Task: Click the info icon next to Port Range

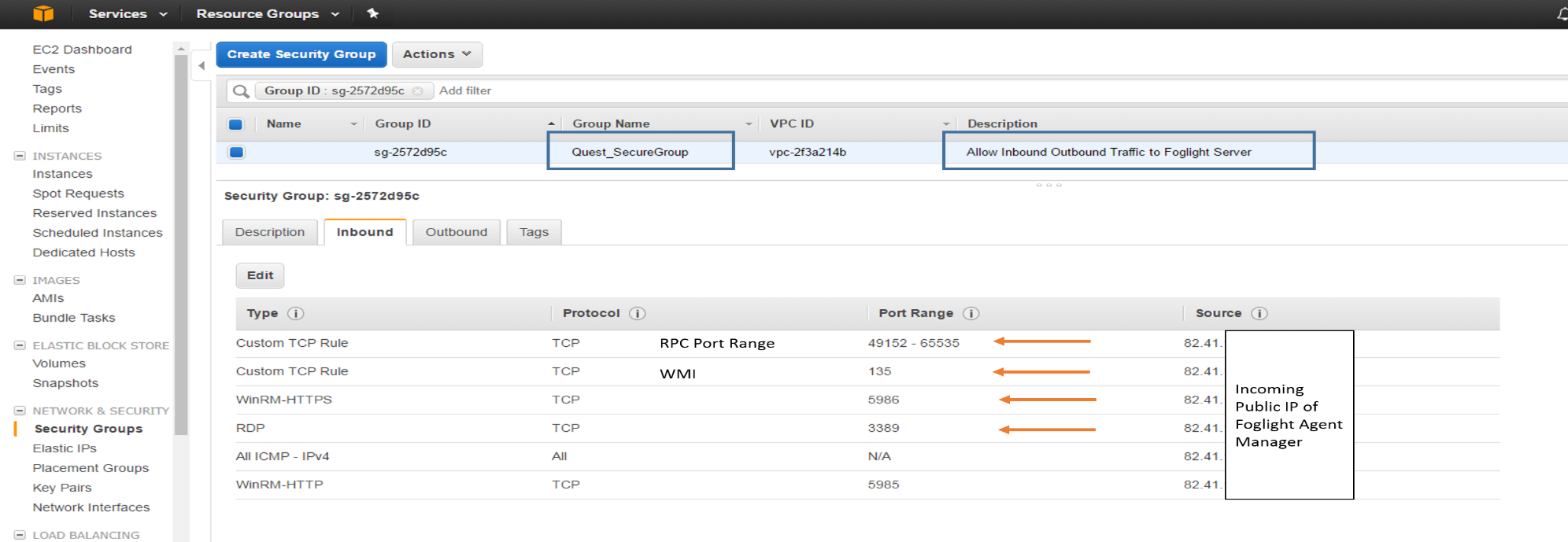Action: click(971, 313)
